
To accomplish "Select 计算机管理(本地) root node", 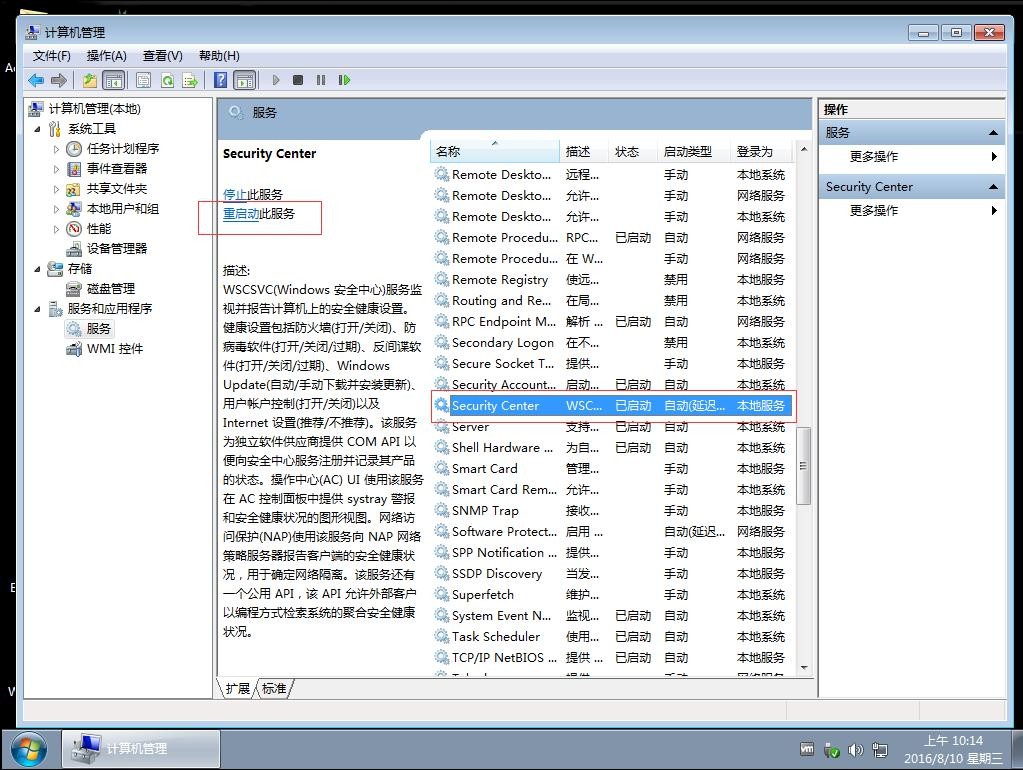I will click(95, 109).
